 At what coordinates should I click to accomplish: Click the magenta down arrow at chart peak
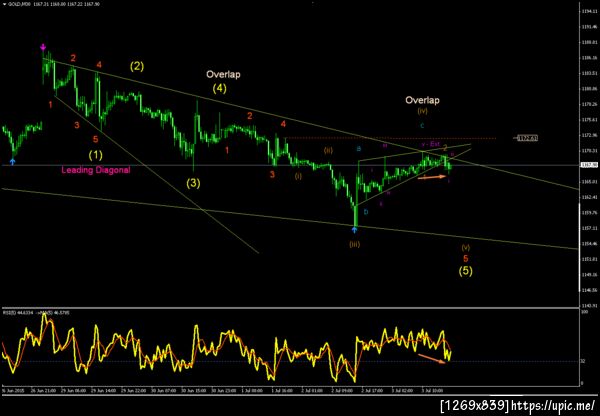[x=43, y=47]
